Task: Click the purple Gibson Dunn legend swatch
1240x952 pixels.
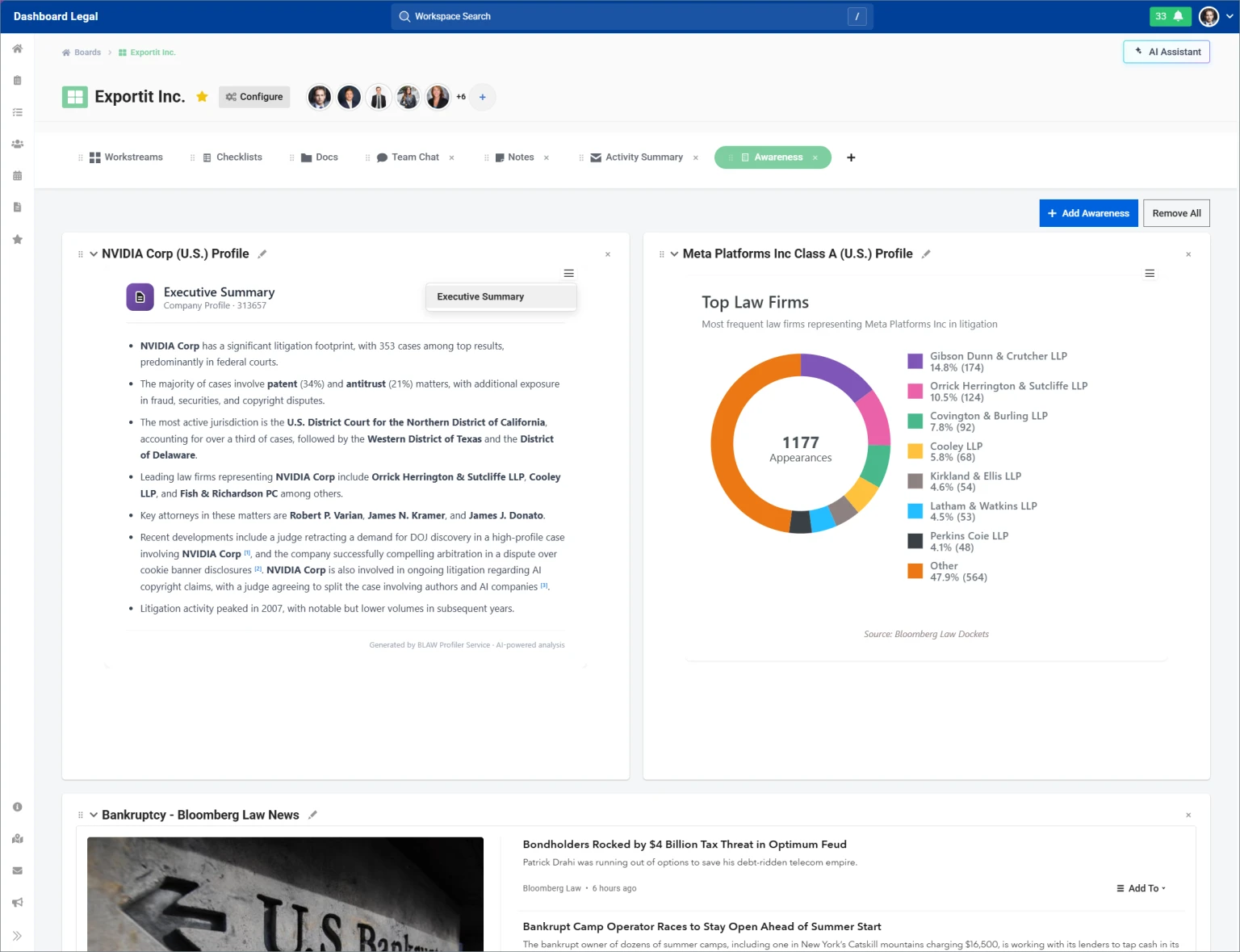Action: click(x=915, y=361)
